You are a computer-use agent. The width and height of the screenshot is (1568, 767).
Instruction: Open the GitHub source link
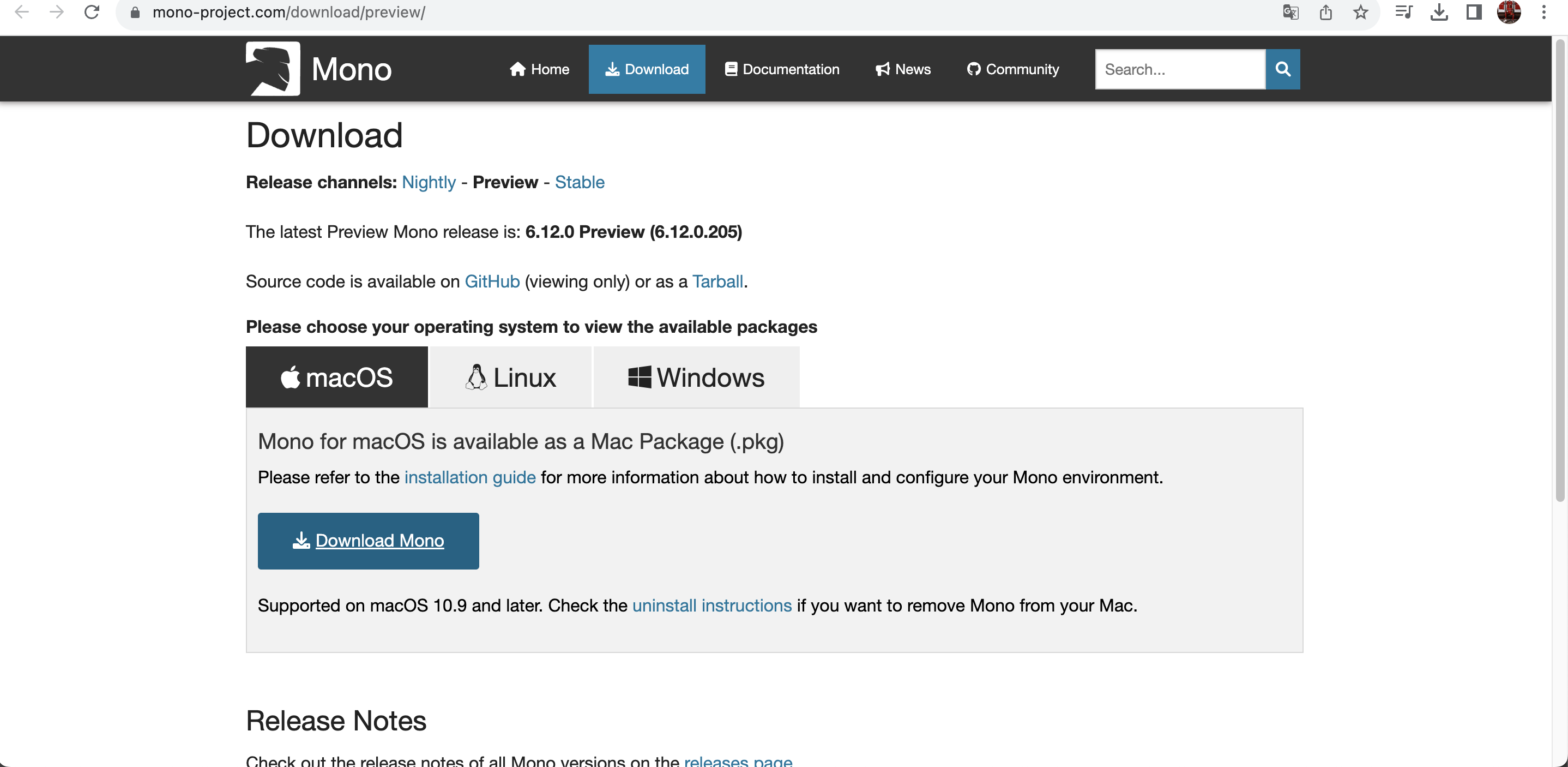coord(492,281)
